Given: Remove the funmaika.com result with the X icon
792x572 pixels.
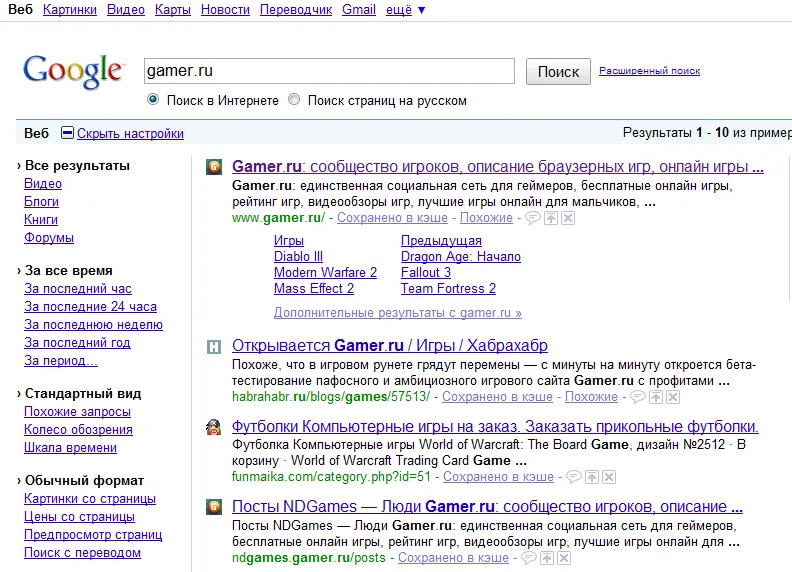Looking at the screenshot, I should pos(609,477).
